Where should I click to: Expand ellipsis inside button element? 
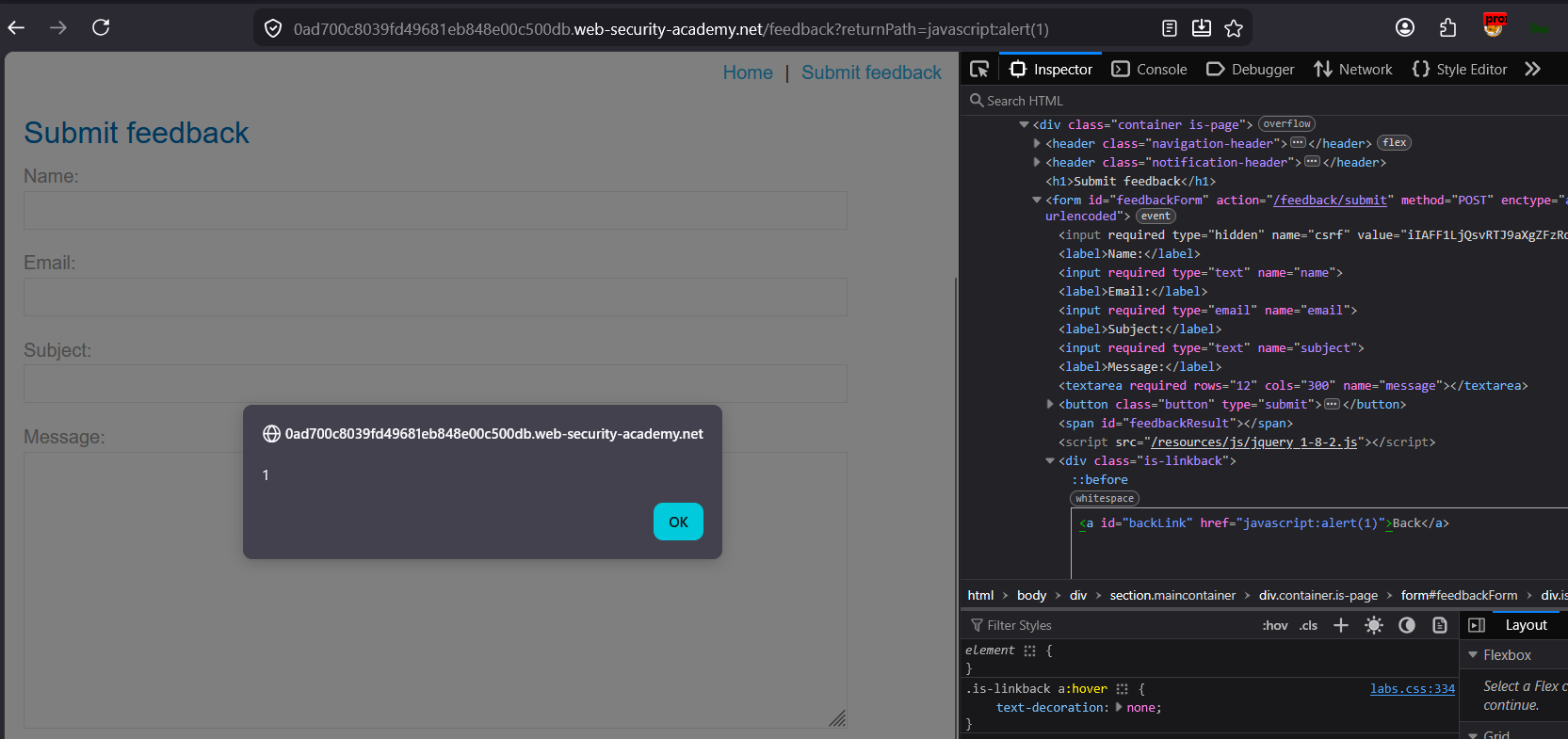click(1332, 404)
